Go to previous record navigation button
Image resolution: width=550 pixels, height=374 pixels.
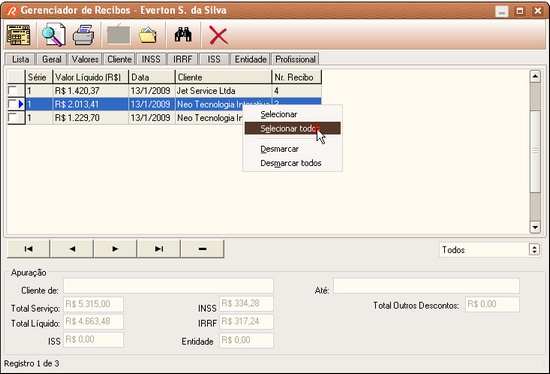coord(72,249)
